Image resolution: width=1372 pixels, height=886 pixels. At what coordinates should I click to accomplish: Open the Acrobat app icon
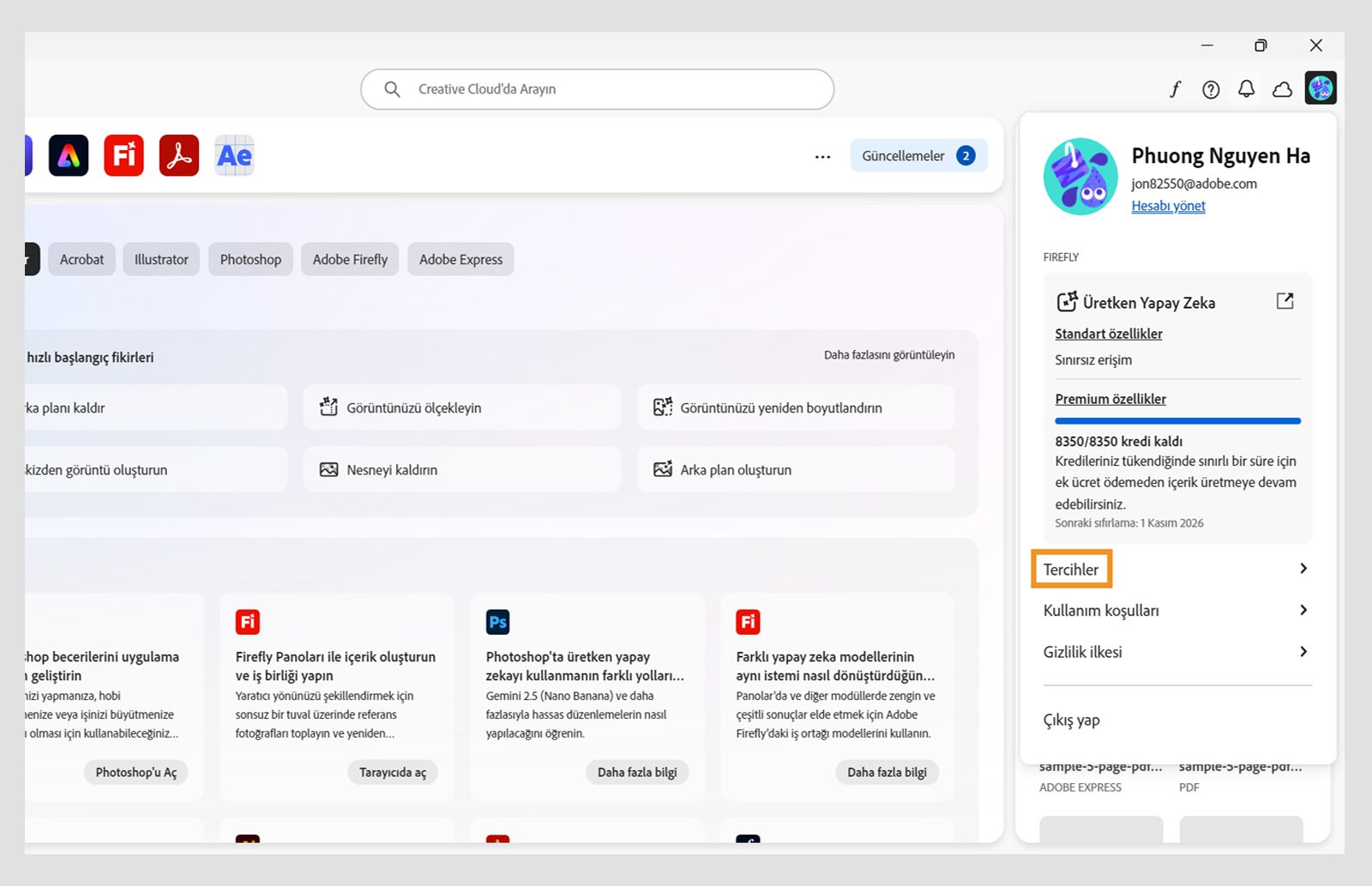point(179,155)
